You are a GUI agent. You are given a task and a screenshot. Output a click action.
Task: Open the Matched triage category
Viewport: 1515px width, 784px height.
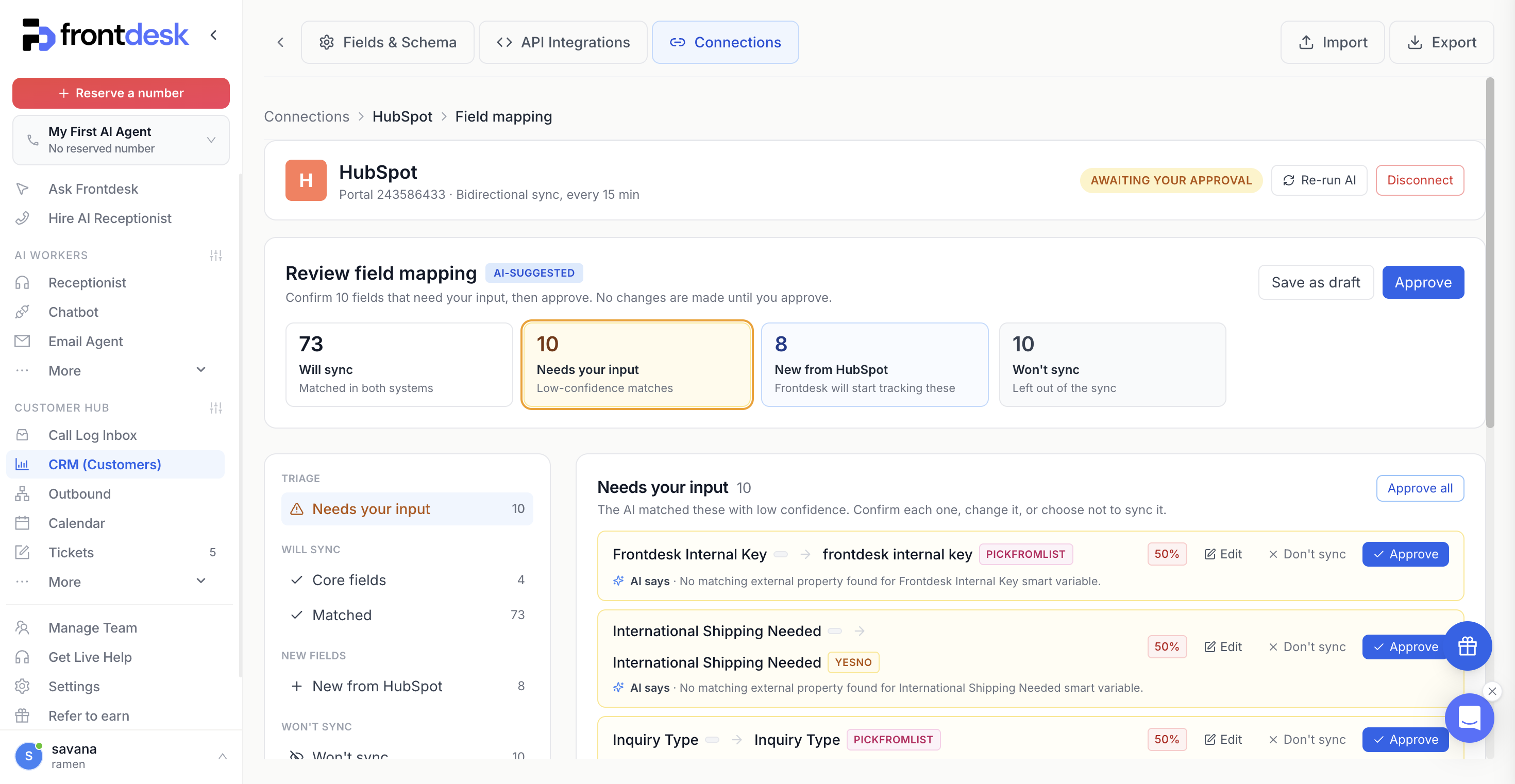coord(407,615)
